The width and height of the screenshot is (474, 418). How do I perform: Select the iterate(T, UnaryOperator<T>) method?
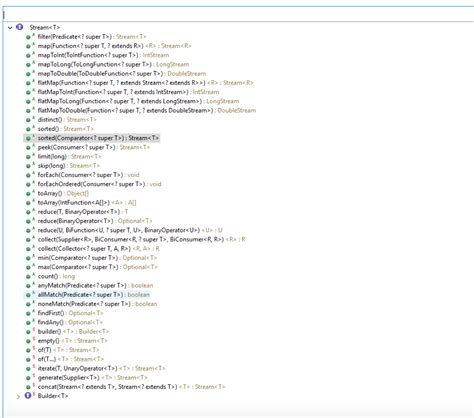pos(101,368)
